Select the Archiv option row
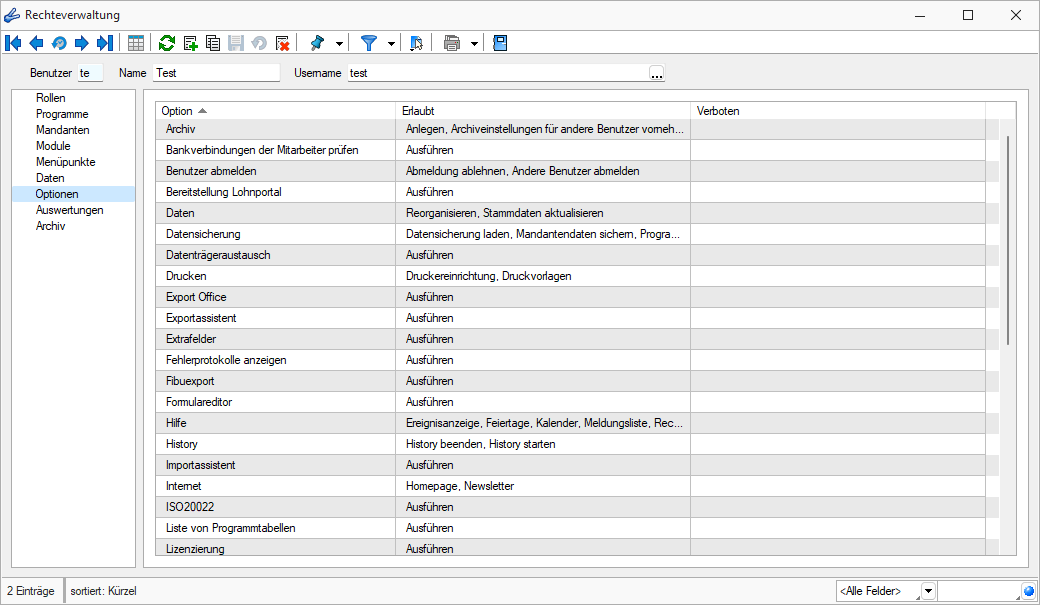Screen dimensions: 1040x605 570,129
